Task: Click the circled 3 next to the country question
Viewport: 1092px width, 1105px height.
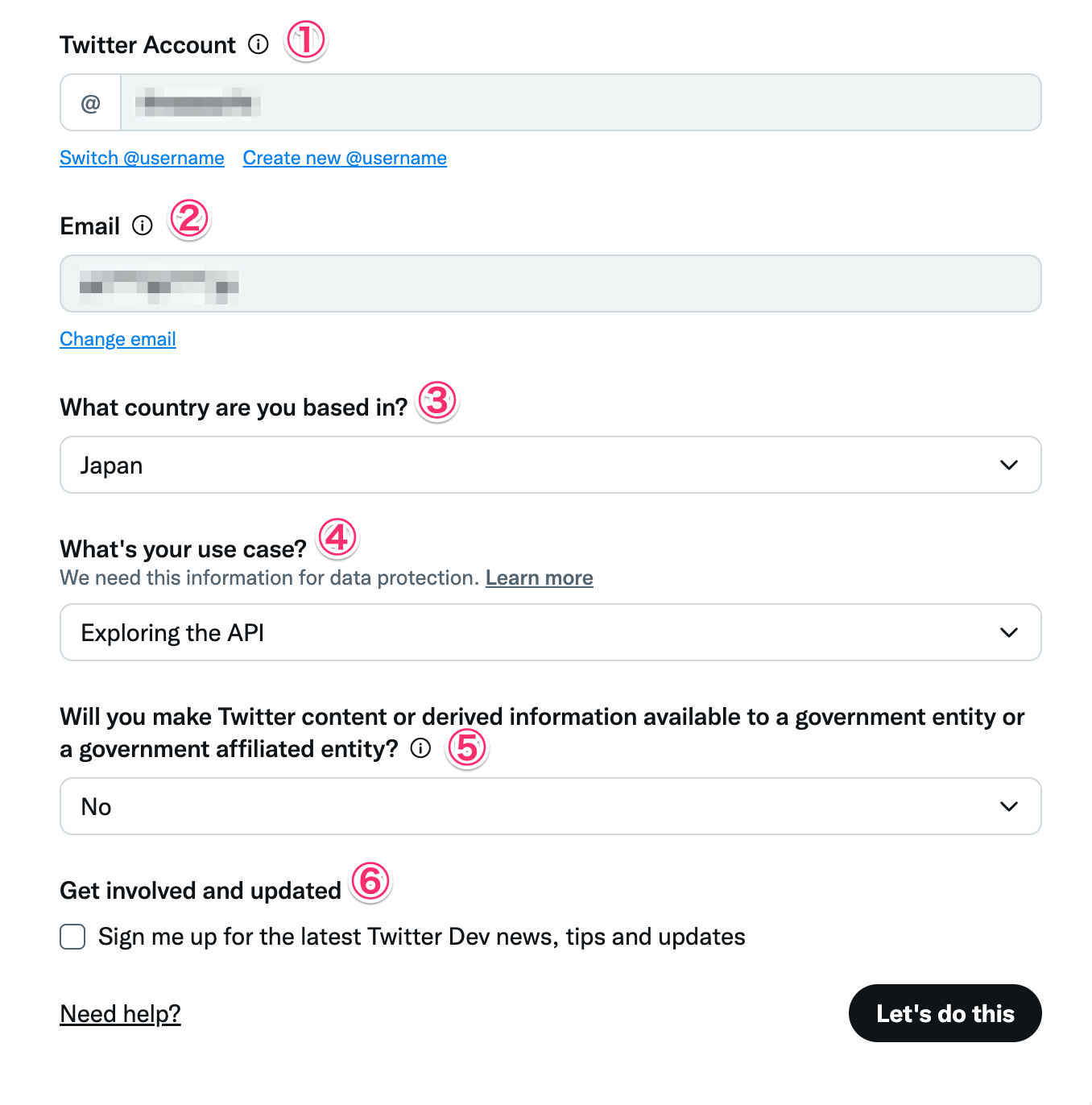Action: tap(436, 401)
